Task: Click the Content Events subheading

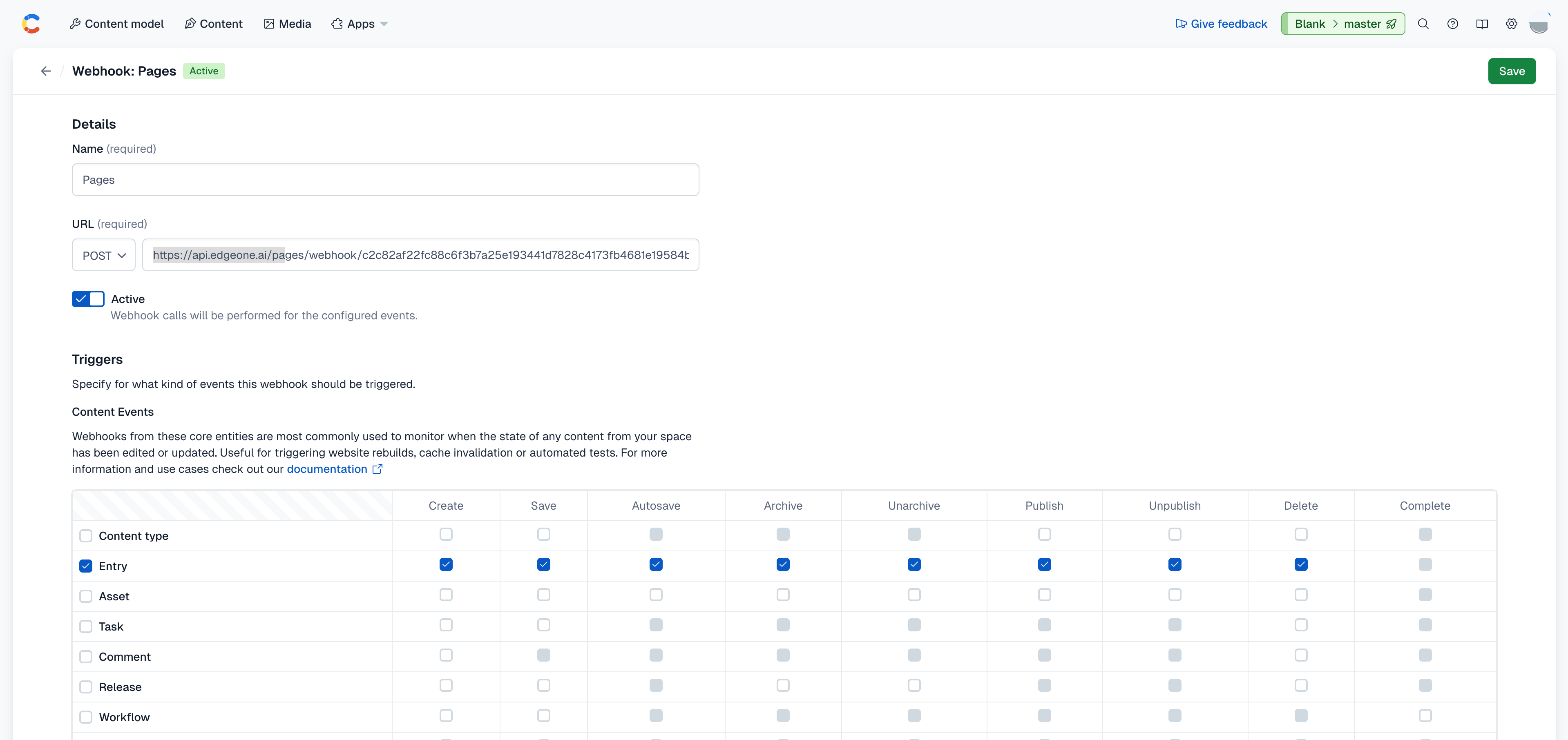Action: (x=113, y=412)
